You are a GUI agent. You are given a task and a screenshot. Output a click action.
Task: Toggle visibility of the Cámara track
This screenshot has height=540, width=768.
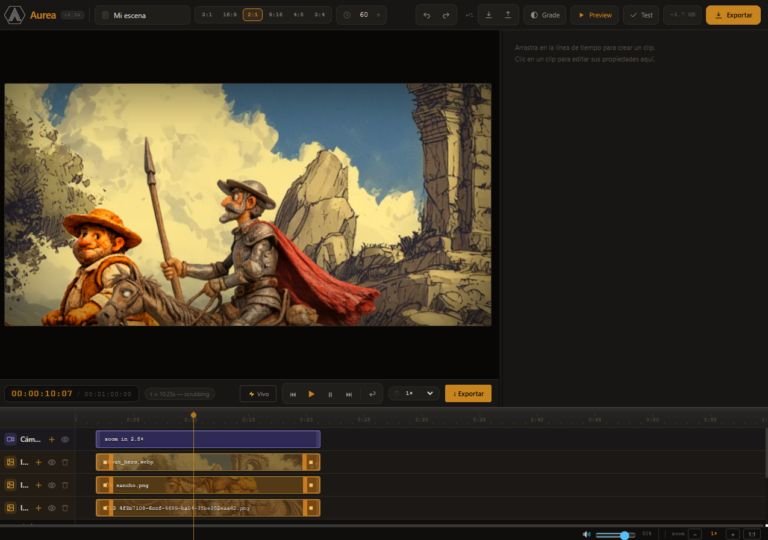click(x=65, y=439)
